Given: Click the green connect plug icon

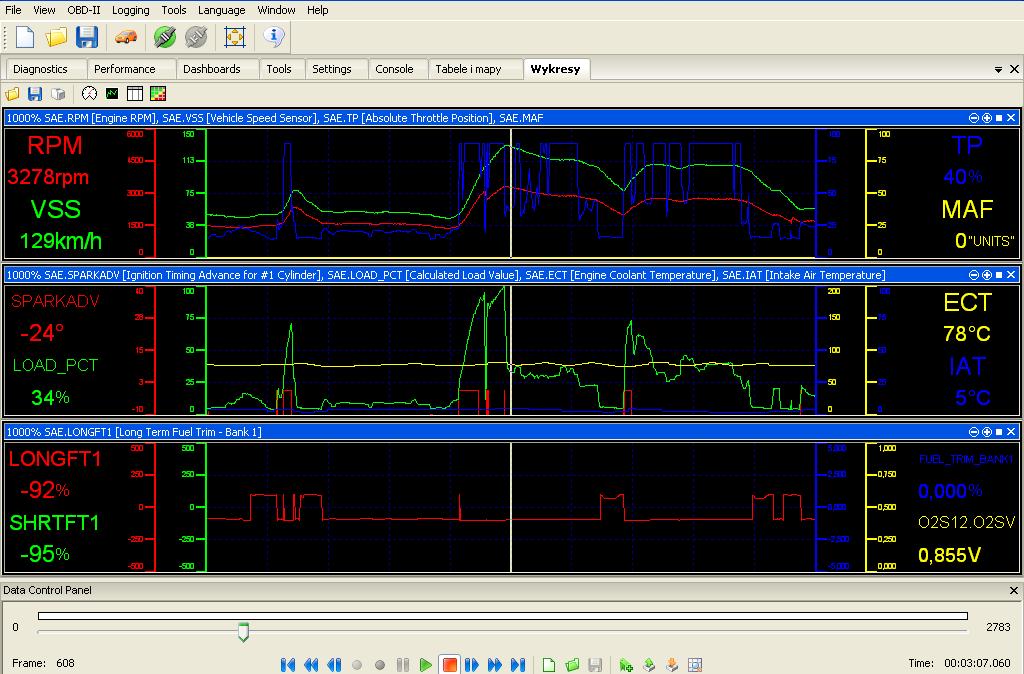Looking at the screenshot, I should [x=164, y=37].
